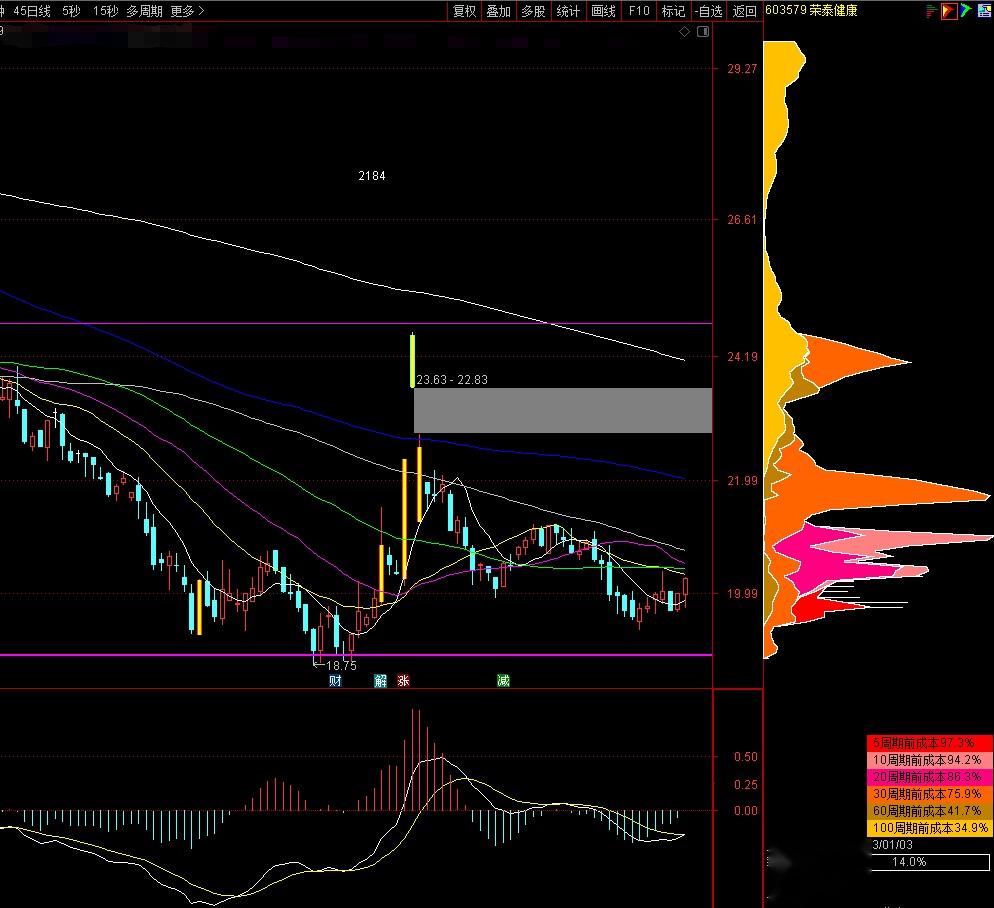994x908 pixels.
Task: Open the 复权 adjustment menu
Action: [x=465, y=11]
